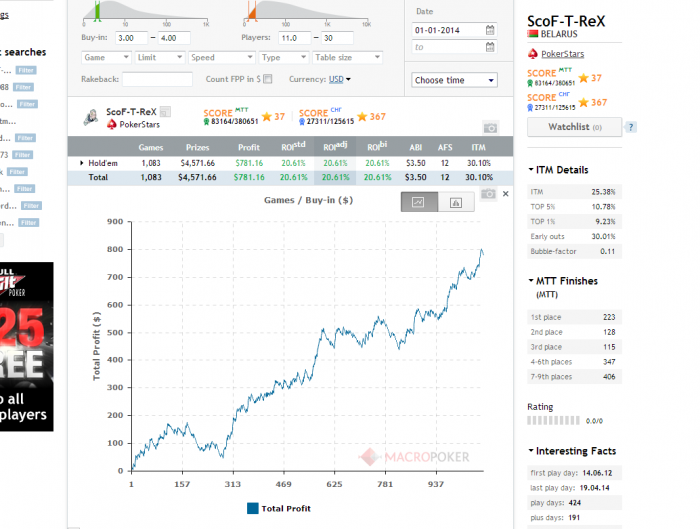The height and width of the screenshot is (529, 700).
Task: Click the Total row profit $781.16
Action: (249, 177)
